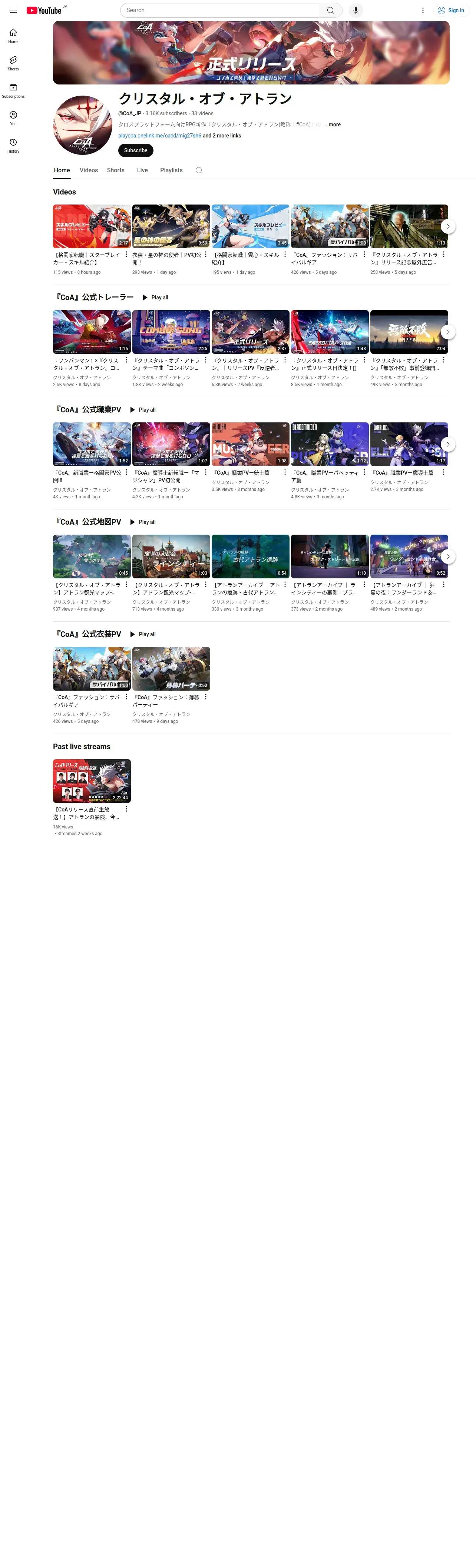Click the Search input field

pos(219,10)
